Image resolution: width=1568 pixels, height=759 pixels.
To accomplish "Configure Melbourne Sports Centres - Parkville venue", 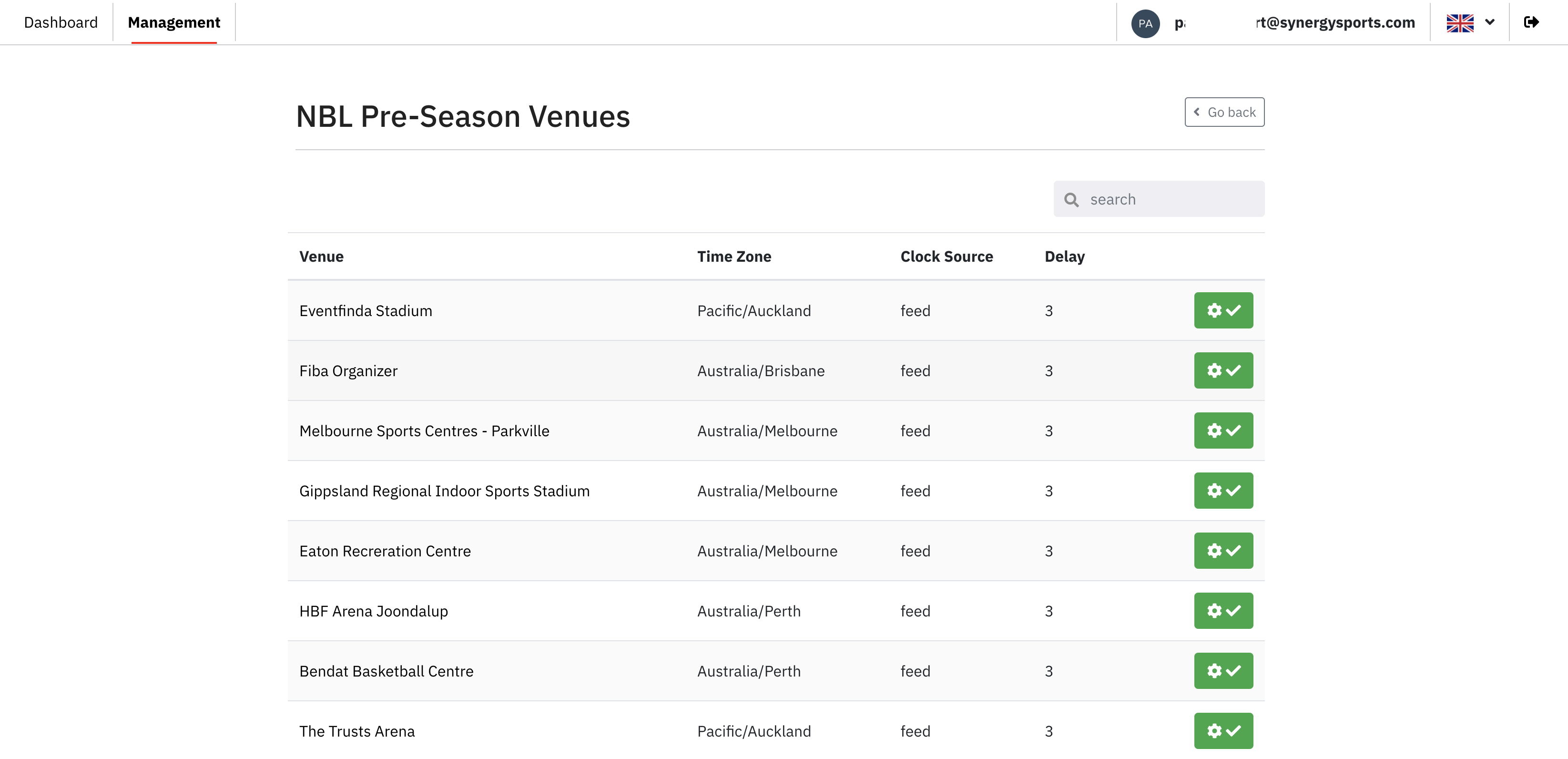I will [1223, 431].
